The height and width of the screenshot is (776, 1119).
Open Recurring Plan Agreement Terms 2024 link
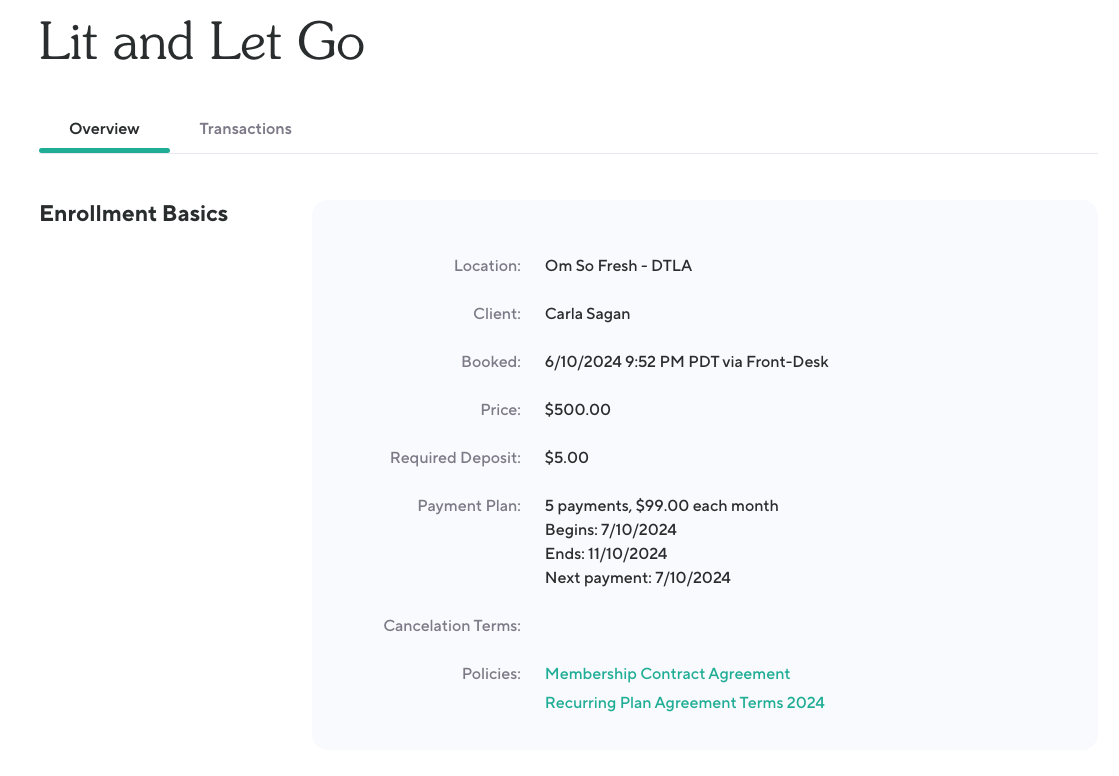tap(684, 703)
